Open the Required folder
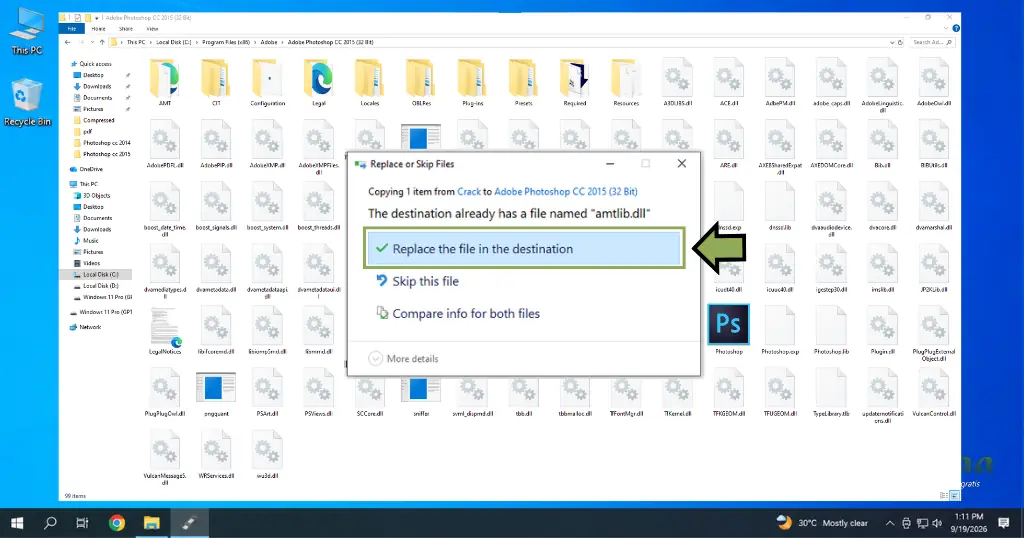 click(x=575, y=82)
